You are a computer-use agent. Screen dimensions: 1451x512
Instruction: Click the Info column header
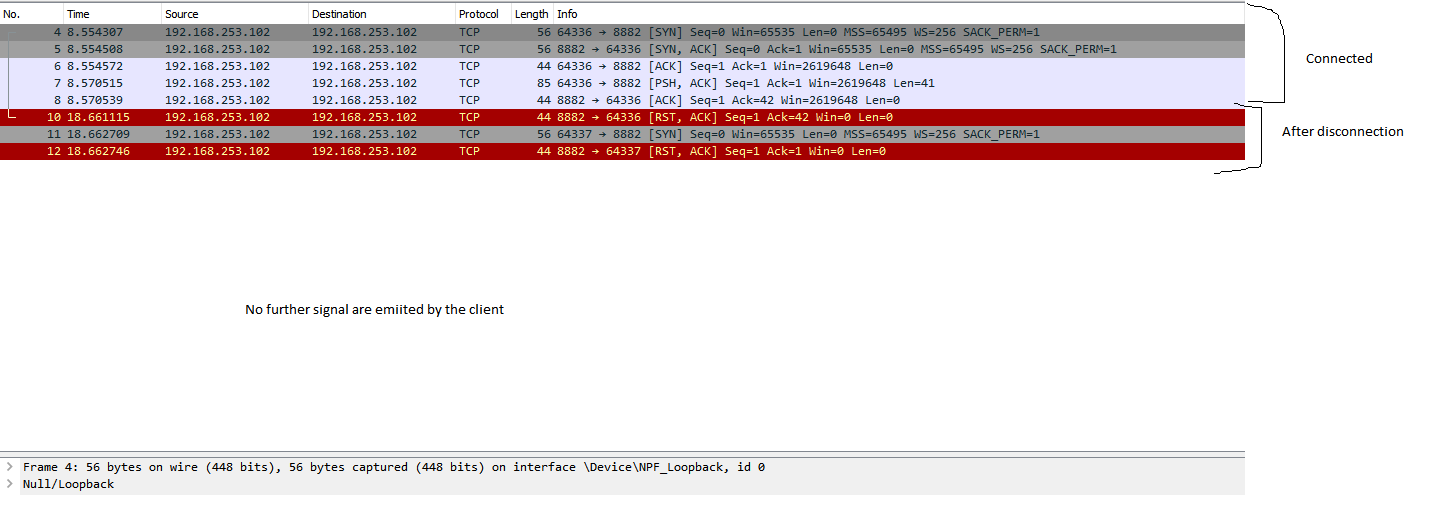pyautogui.click(x=899, y=14)
